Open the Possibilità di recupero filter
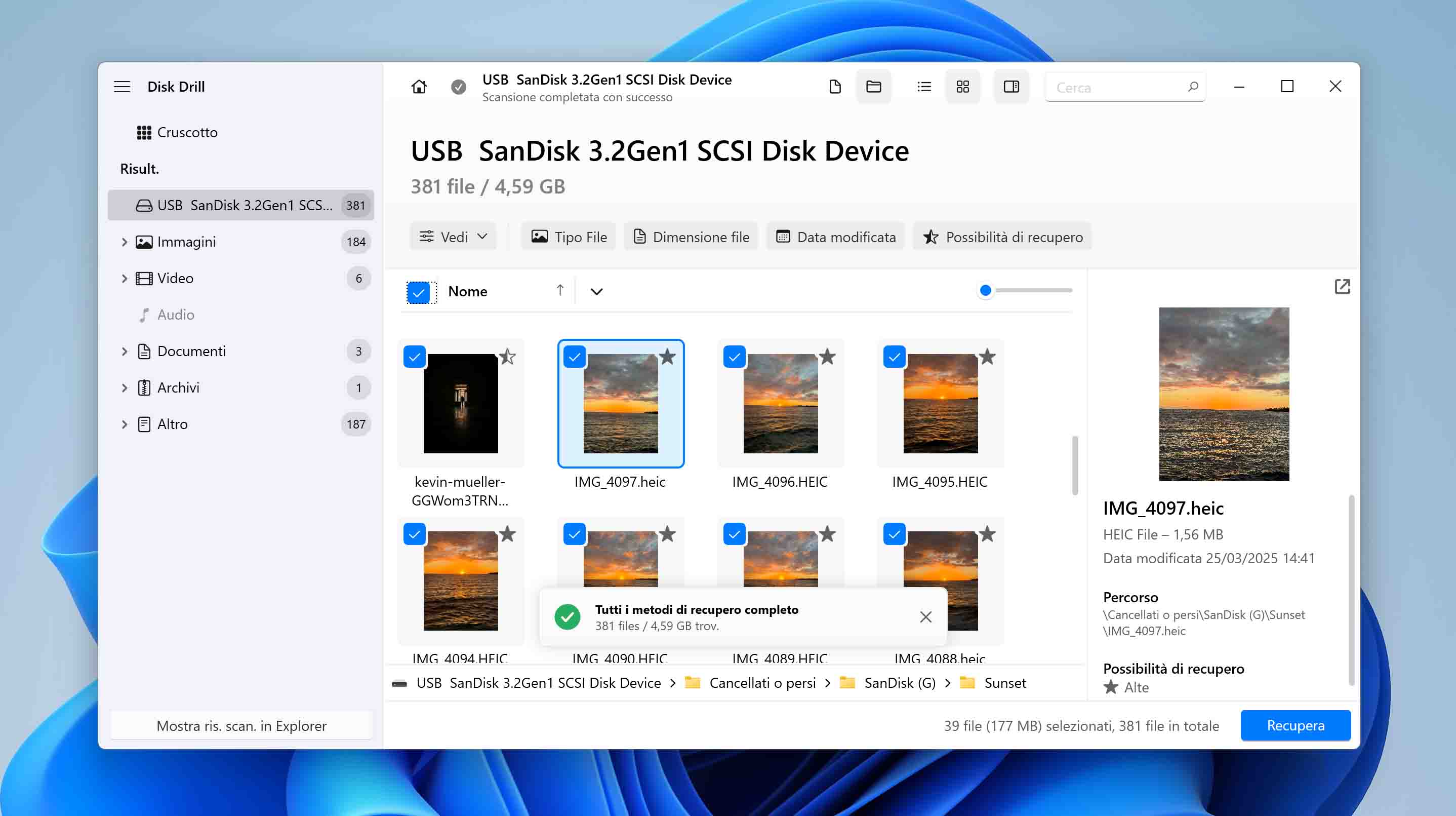Viewport: 1456px width, 816px height. click(1002, 237)
